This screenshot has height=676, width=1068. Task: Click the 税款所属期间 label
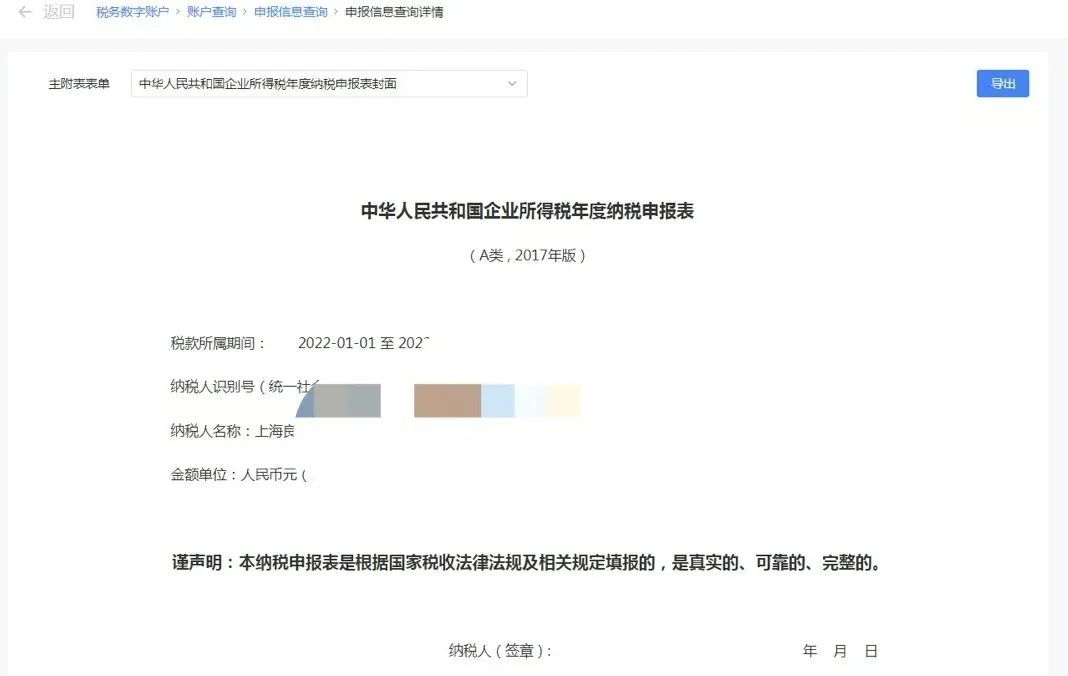218,343
